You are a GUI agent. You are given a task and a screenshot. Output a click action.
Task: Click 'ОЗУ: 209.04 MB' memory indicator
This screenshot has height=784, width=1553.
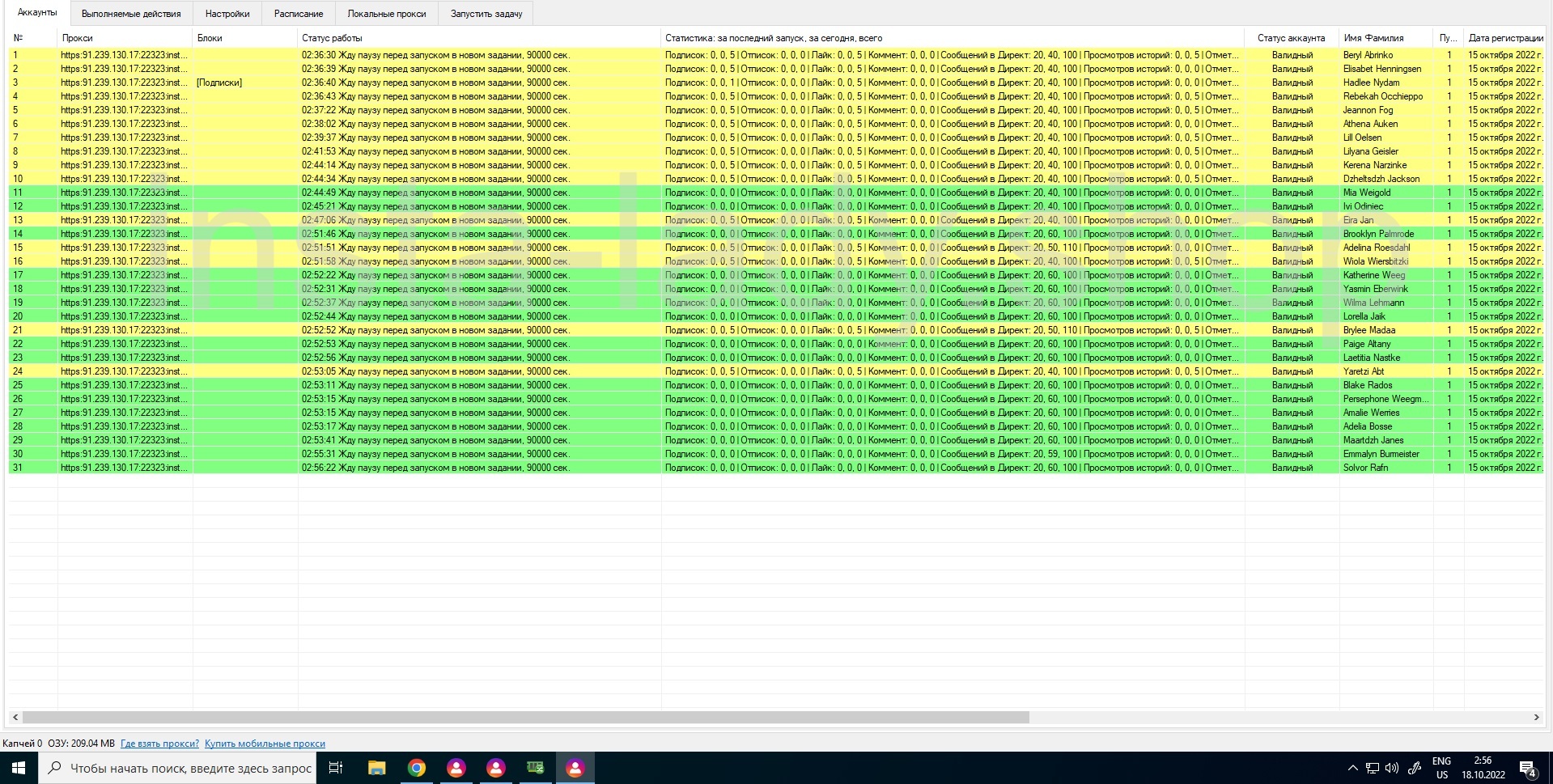click(x=81, y=744)
